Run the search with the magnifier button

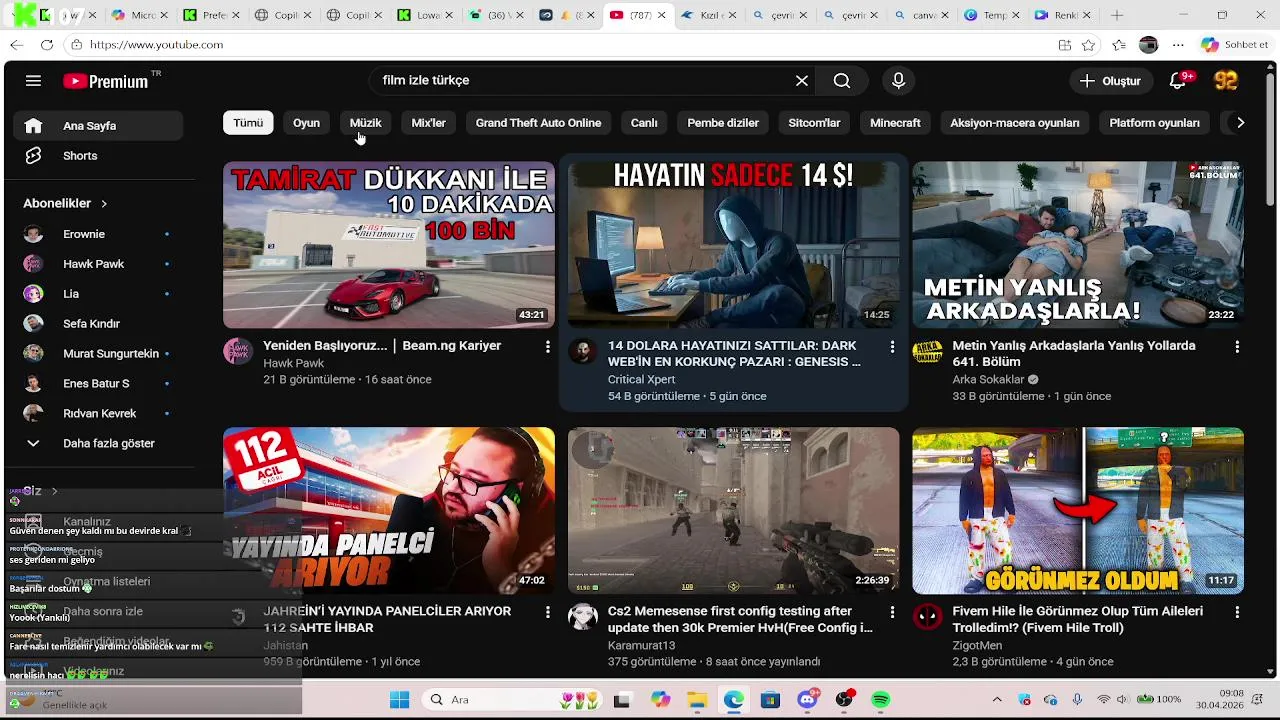(842, 81)
